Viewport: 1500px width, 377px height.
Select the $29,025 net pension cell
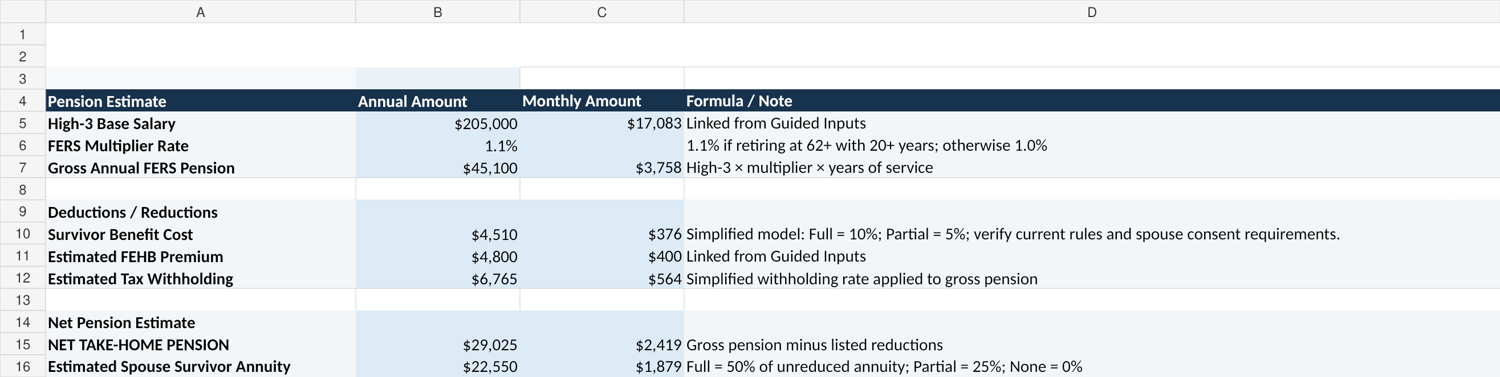[438, 344]
